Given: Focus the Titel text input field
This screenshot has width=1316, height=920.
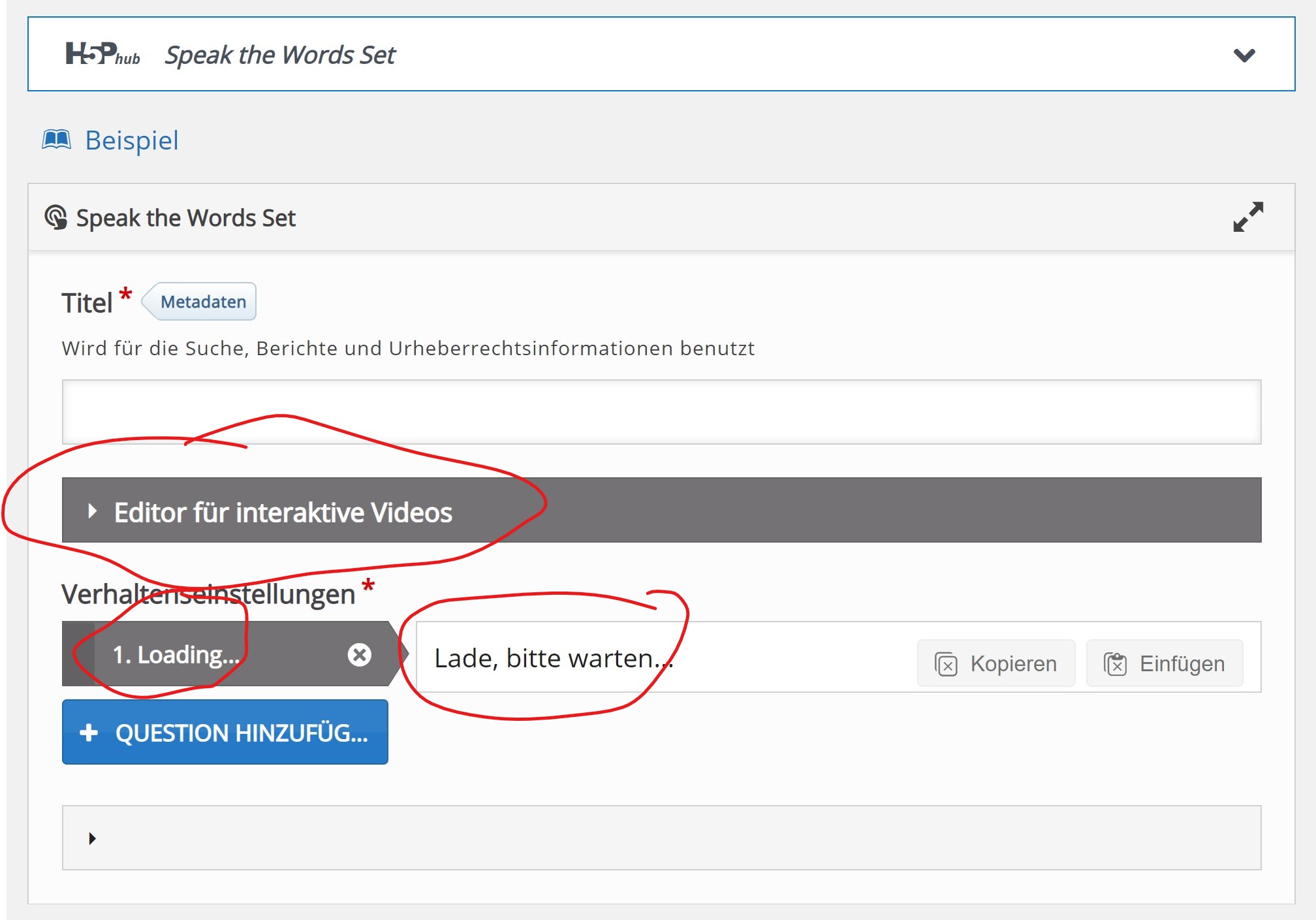Looking at the screenshot, I should (661, 412).
